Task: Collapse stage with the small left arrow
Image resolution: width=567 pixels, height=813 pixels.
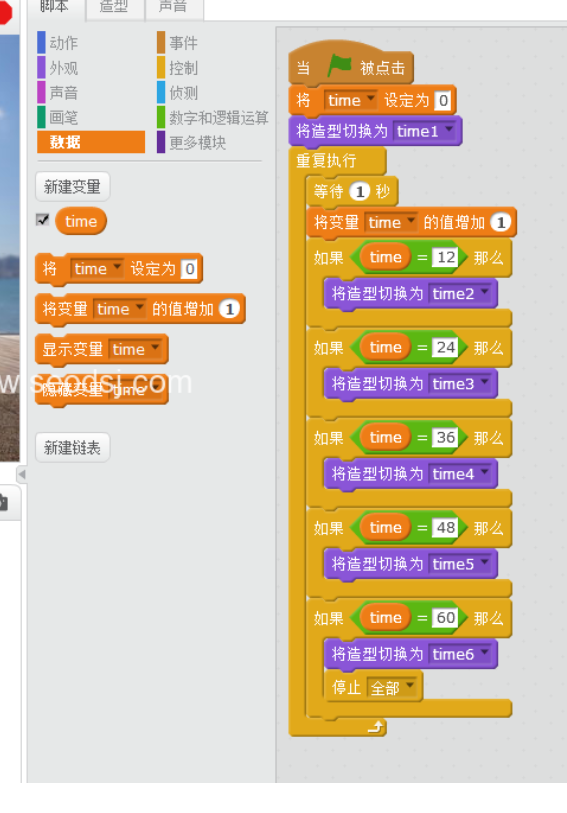Action: pos(22,474)
